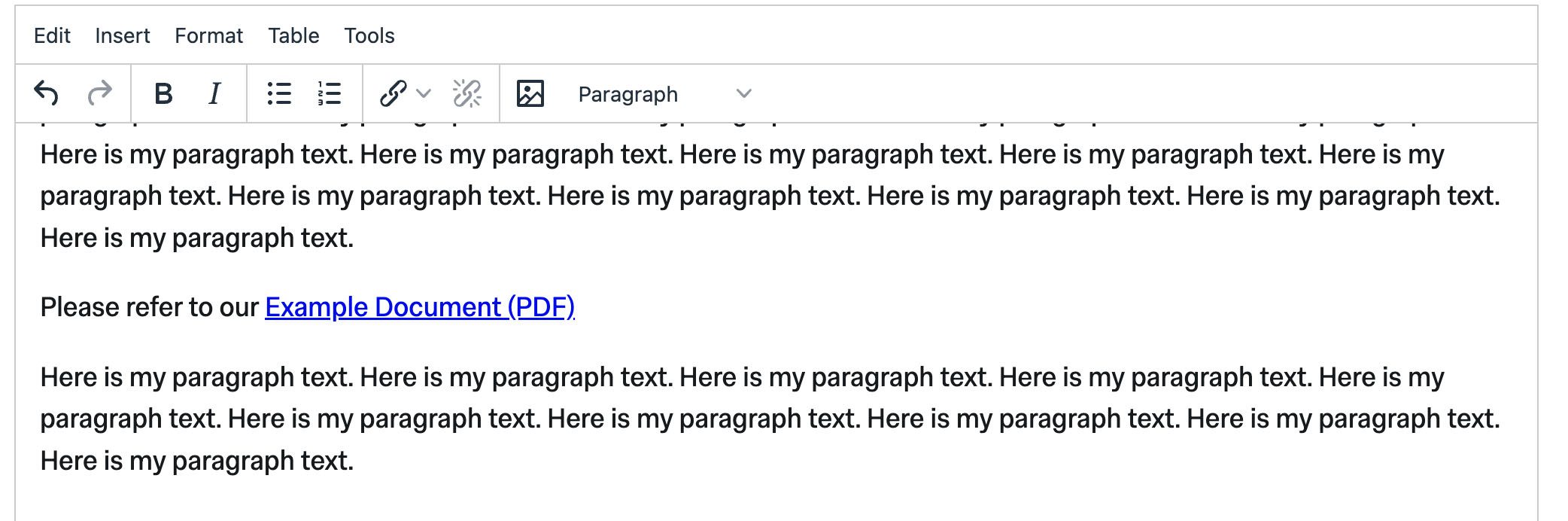The image size is (1568, 521).
Task: Toggle the bullet list format
Action: 279,93
